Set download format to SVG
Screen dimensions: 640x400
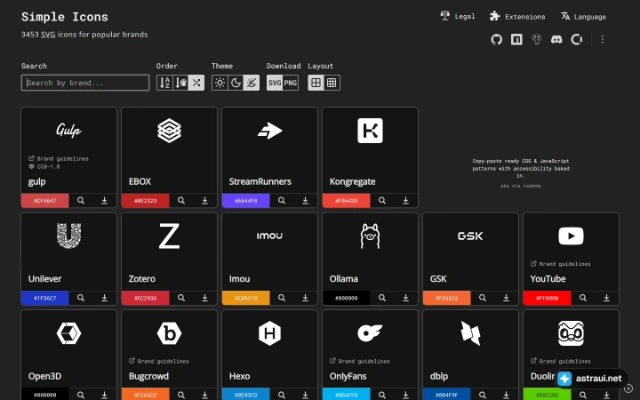click(275, 83)
